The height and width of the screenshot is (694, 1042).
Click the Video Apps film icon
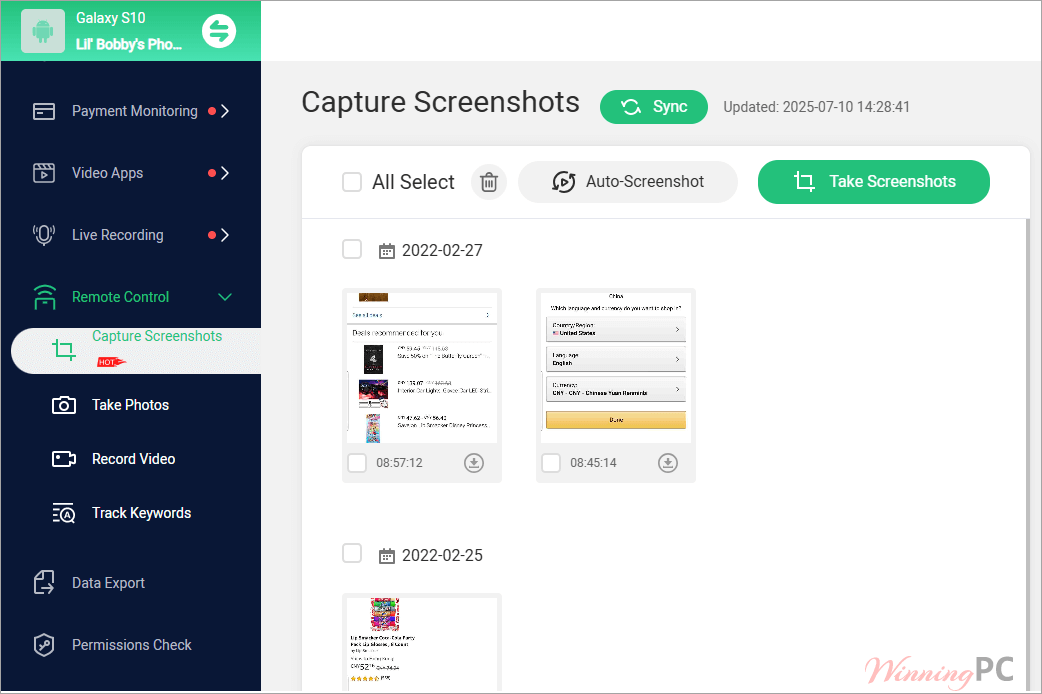point(44,173)
